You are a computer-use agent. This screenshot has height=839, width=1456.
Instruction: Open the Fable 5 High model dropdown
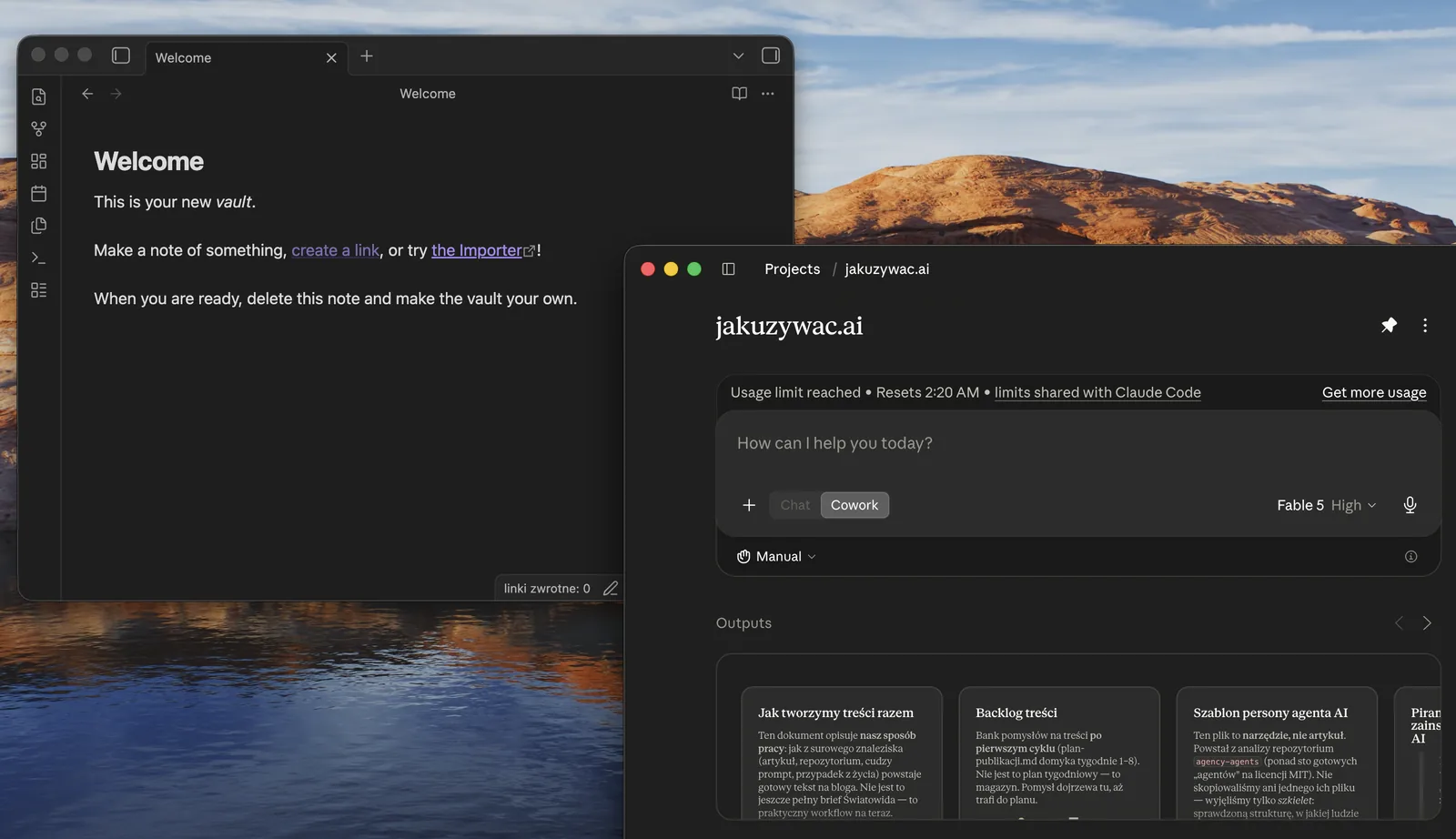click(1326, 505)
